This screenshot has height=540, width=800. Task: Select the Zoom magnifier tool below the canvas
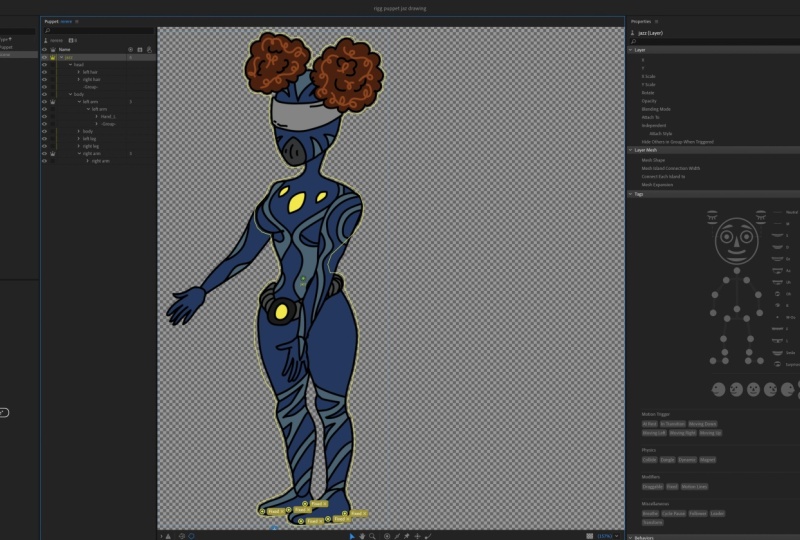[x=372, y=536]
